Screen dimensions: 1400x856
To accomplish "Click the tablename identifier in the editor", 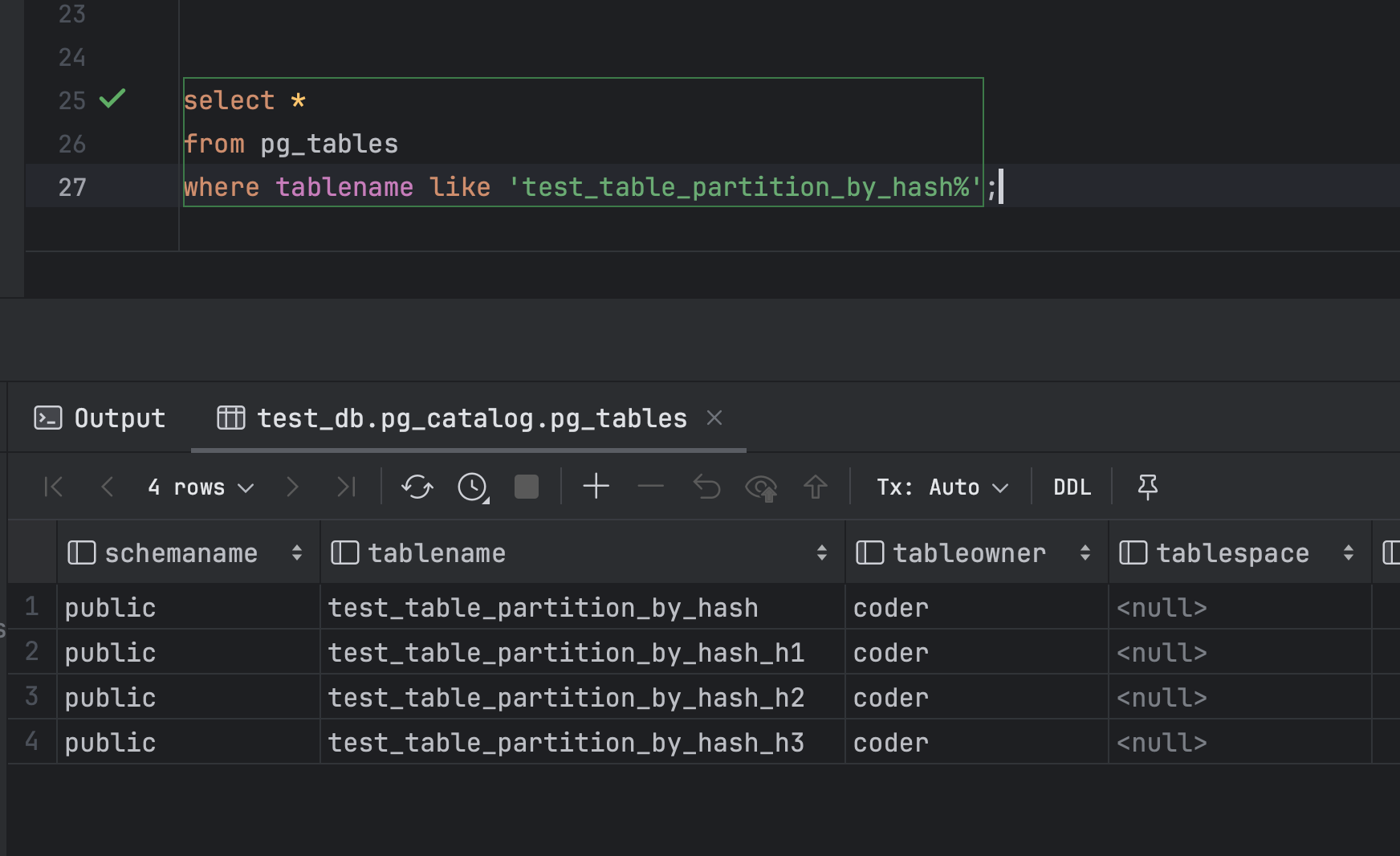I will [344, 187].
